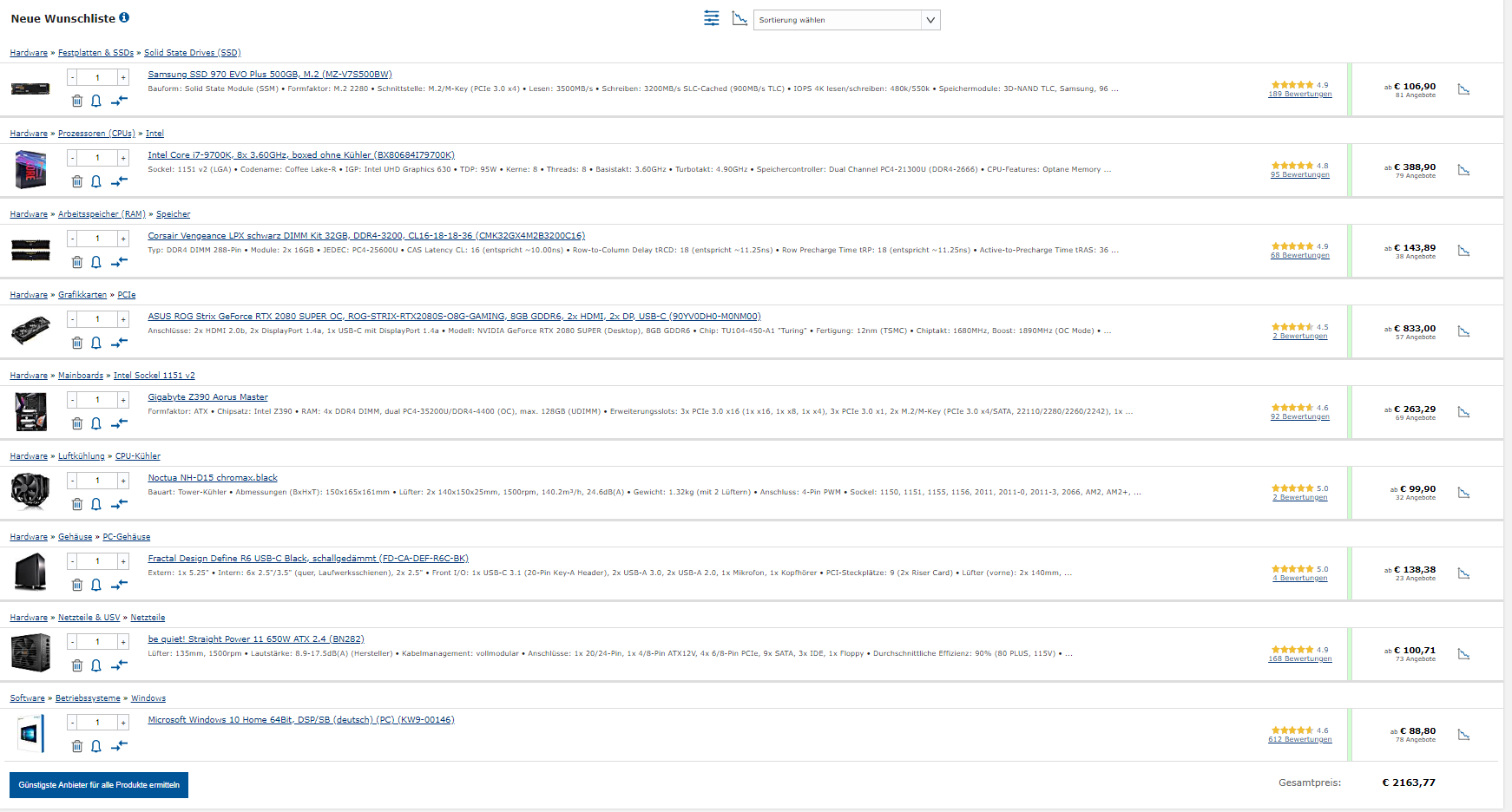Trash the ASUS ROG Strix RTX 2080 SUPER entry
1512x812 pixels.
tap(77, 343)
